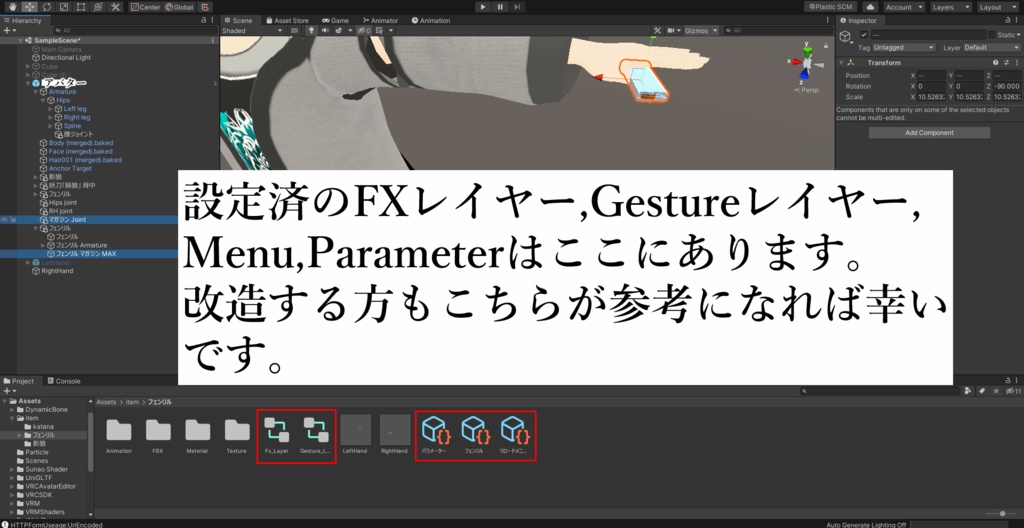
Task: Select the Rotate tool in toolbar
Action: point(47,7)
